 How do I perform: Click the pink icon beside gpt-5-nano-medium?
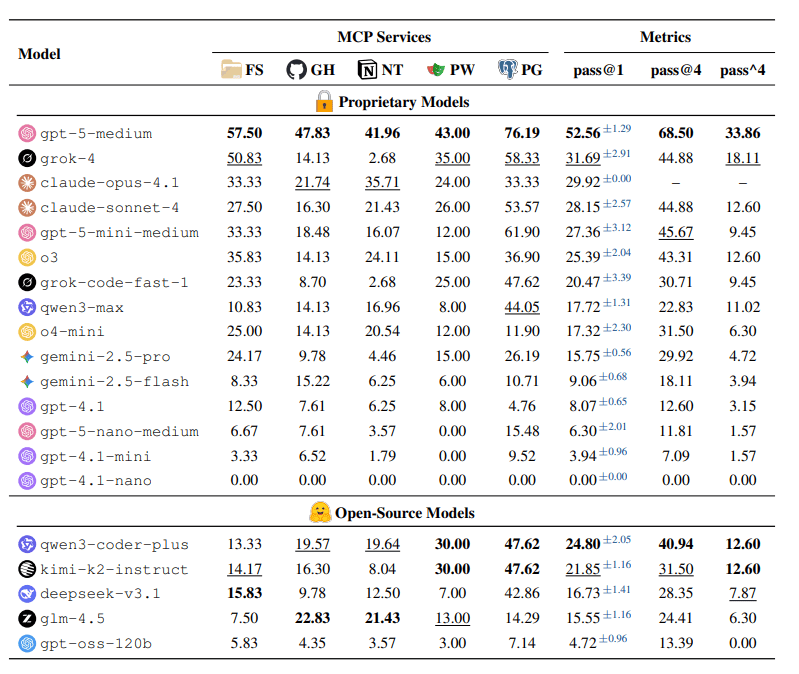pos(27,431)
